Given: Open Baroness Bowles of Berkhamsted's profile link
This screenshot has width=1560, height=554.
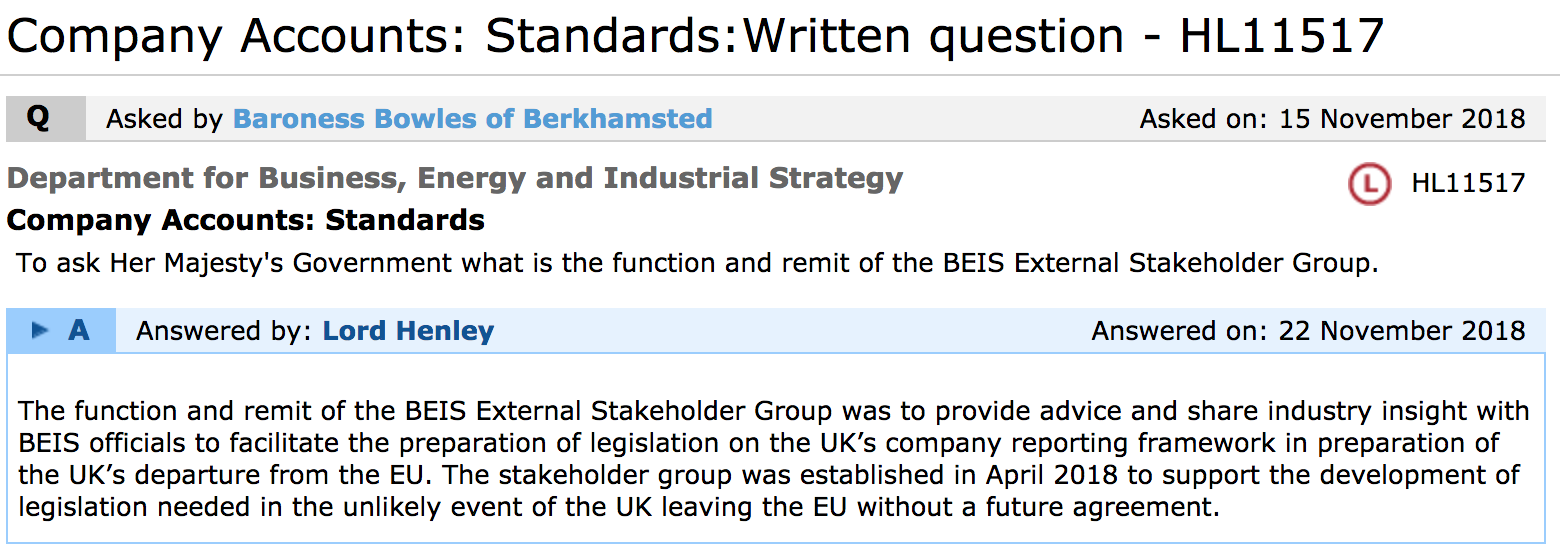Looking at the screenshot, I should (x=472, y=119).
